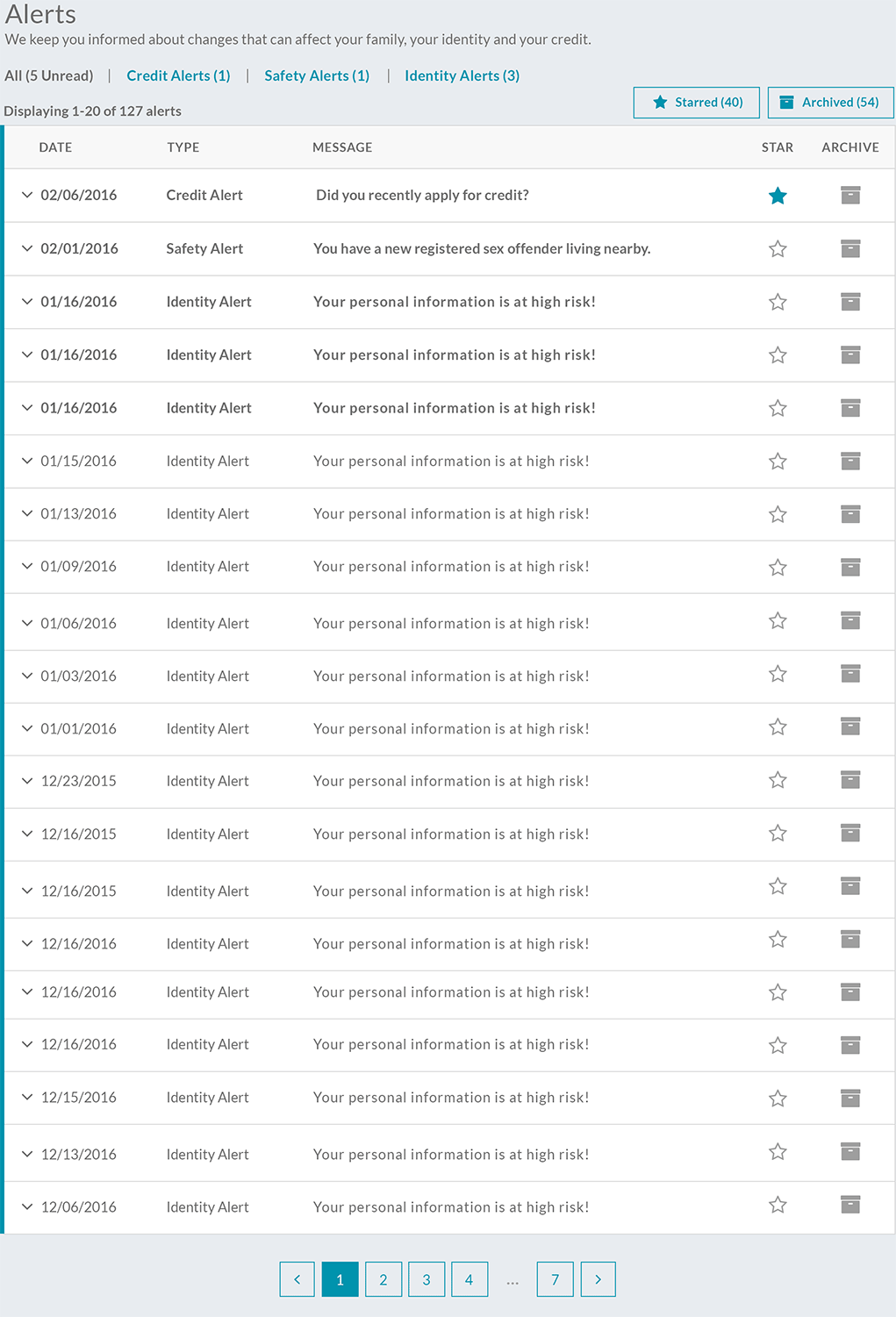The image size is (896, 1317).
Task: Switch to Identity Alerts (3) tab
Action: click(x=462, y=75)
